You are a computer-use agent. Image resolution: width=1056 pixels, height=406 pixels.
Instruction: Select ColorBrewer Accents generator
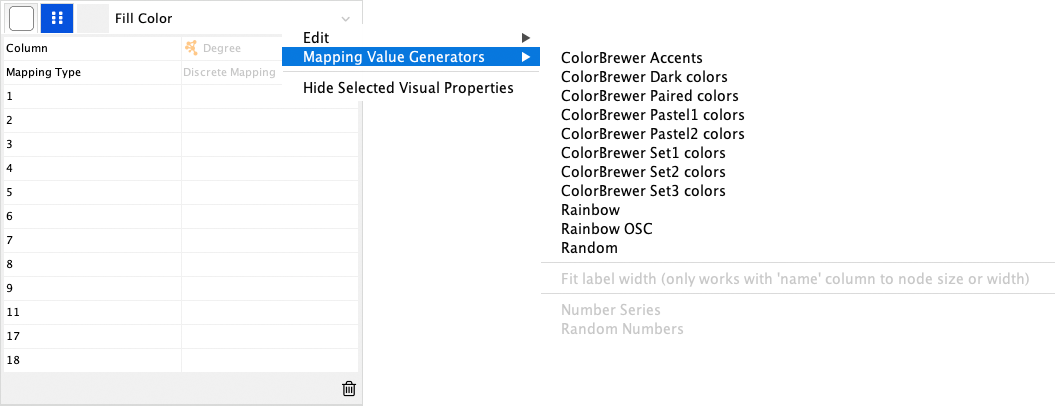[x=632, y=58]
